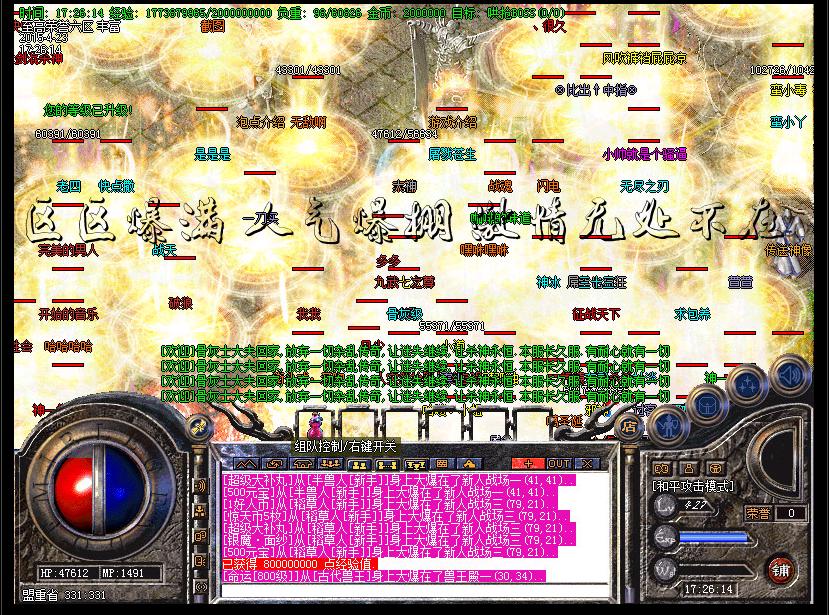Click the 截图 label at top

click(213, 26)
